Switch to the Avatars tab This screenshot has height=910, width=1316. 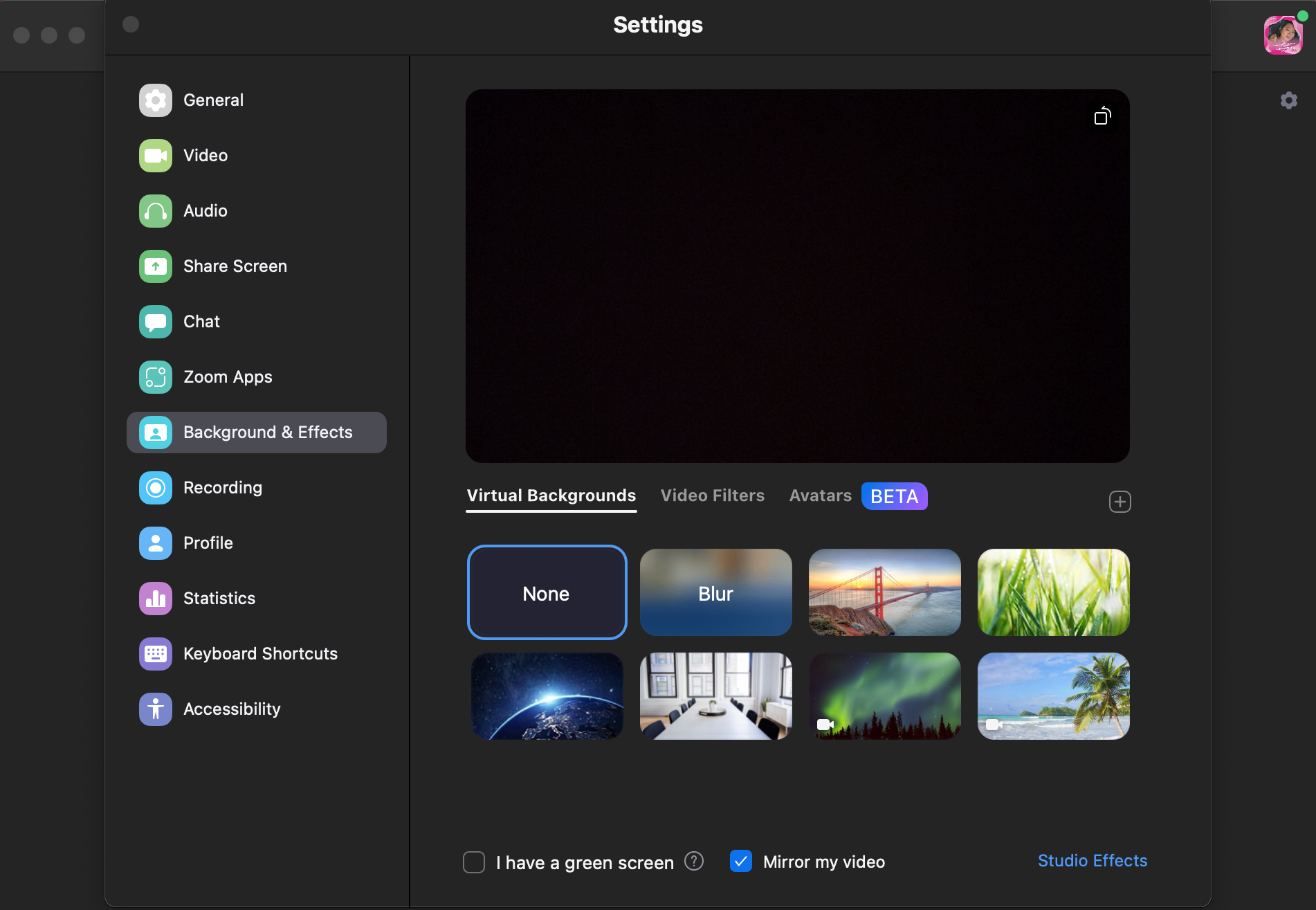click(x=820, y=495)
